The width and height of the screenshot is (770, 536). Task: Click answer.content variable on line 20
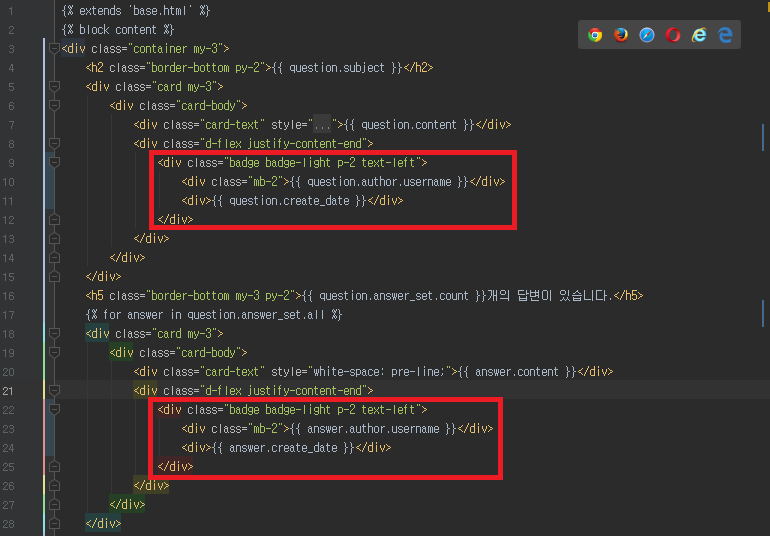coord(517,372)
